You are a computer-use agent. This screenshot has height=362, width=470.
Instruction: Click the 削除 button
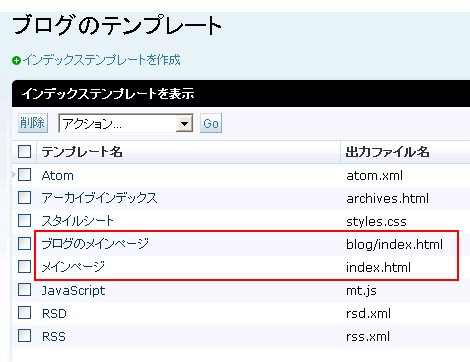coord(33,123)
